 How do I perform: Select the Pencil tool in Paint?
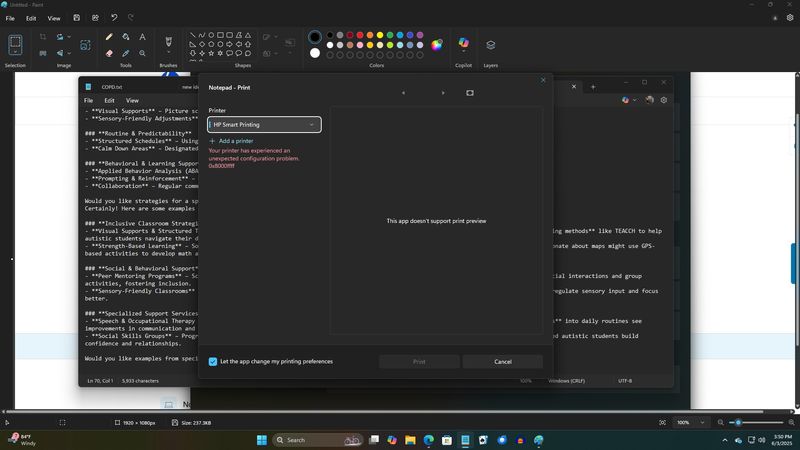click(109, 37)
